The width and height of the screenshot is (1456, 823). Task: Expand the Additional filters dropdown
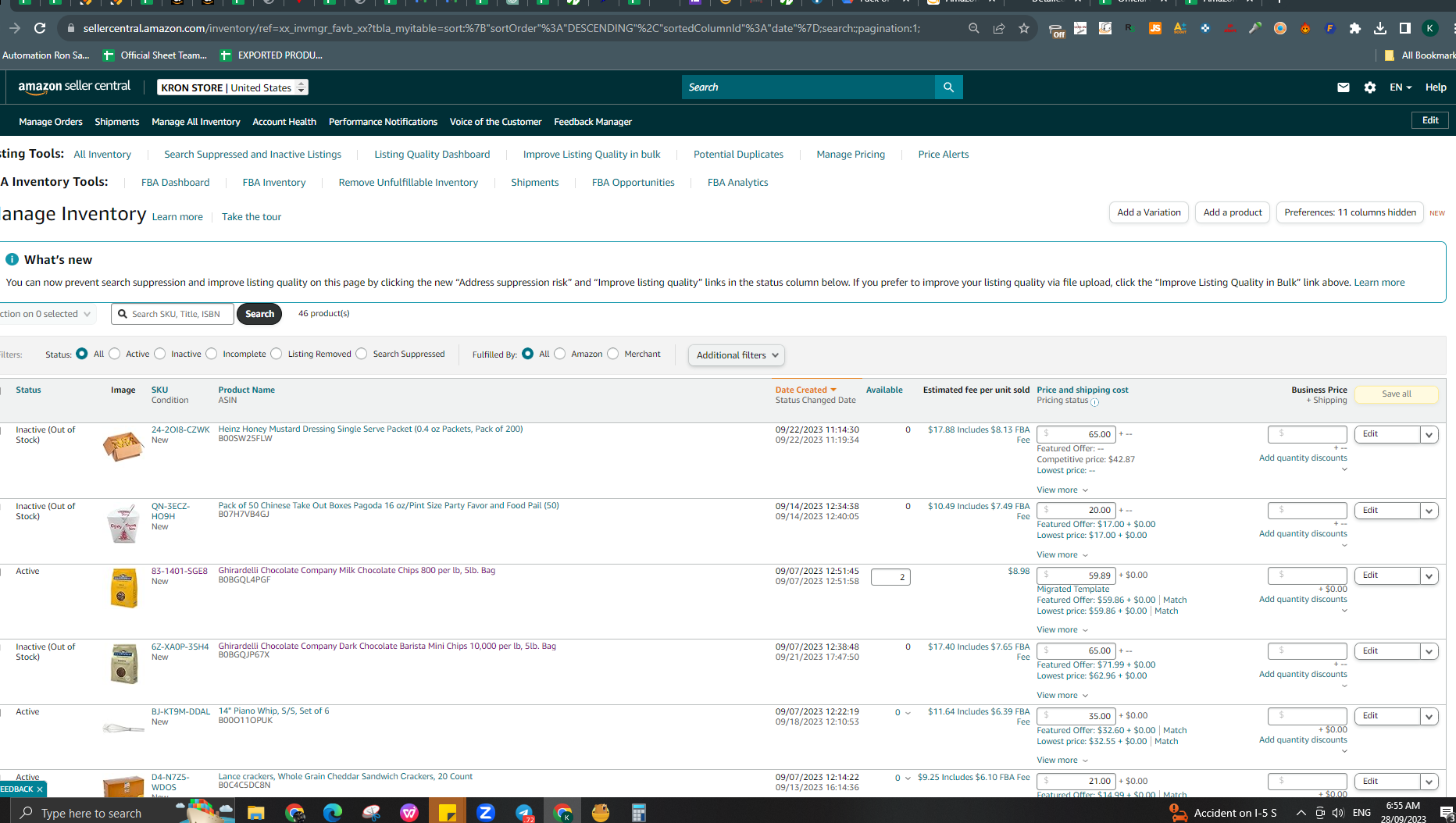pyautogui.click(x=737, y=355)
